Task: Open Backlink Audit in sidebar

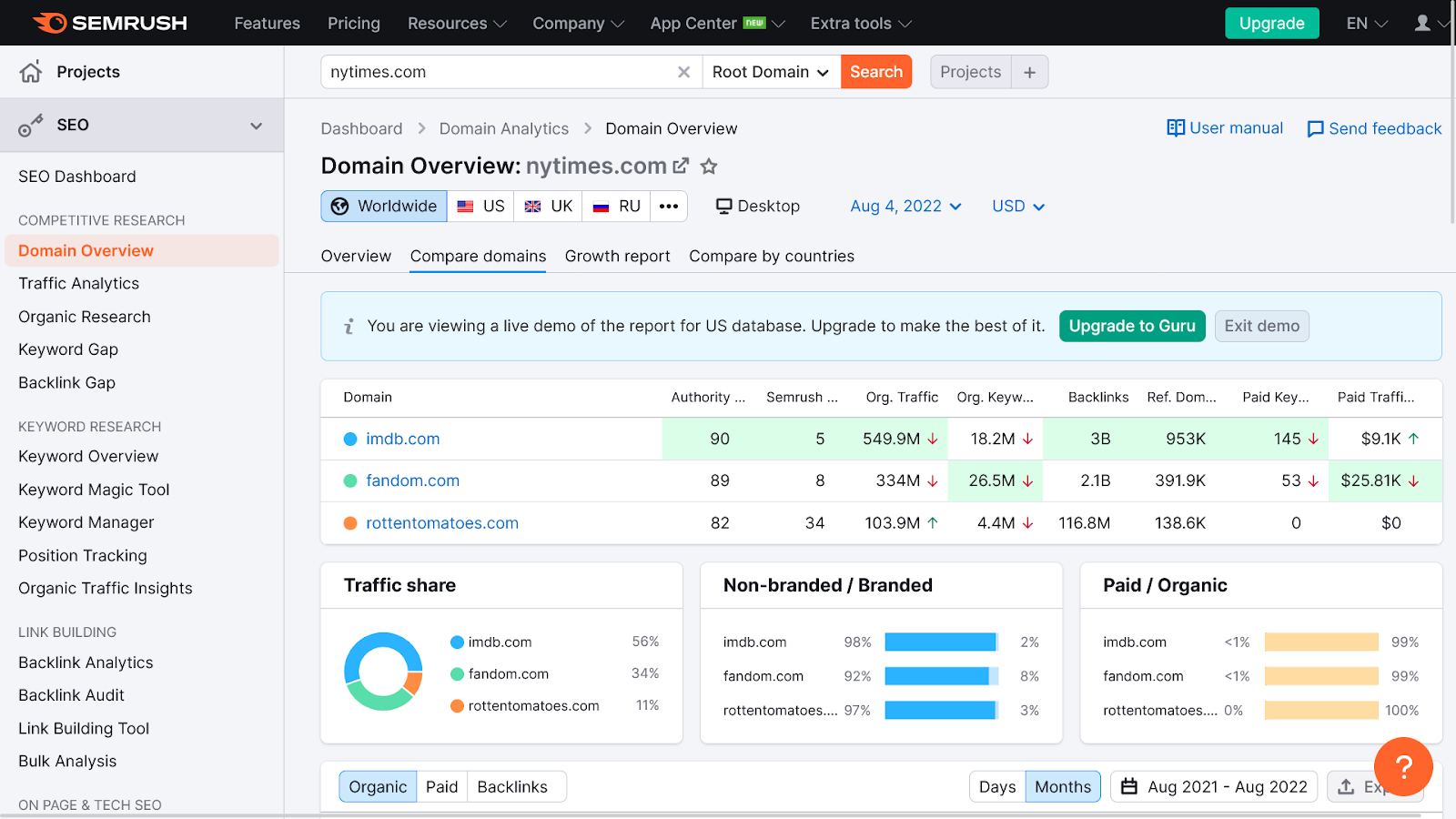Action: (71, 695)
